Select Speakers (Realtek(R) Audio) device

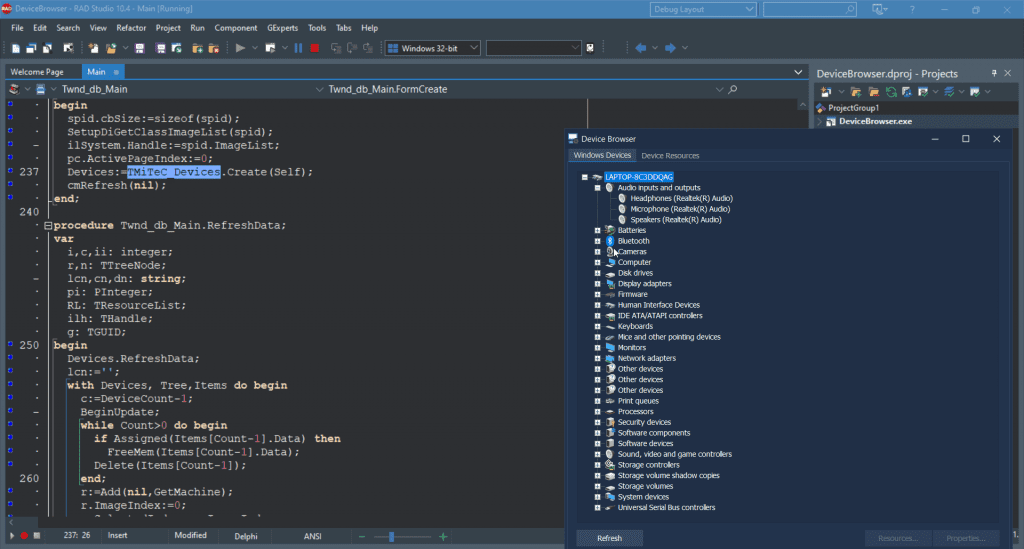coord(675,219)
